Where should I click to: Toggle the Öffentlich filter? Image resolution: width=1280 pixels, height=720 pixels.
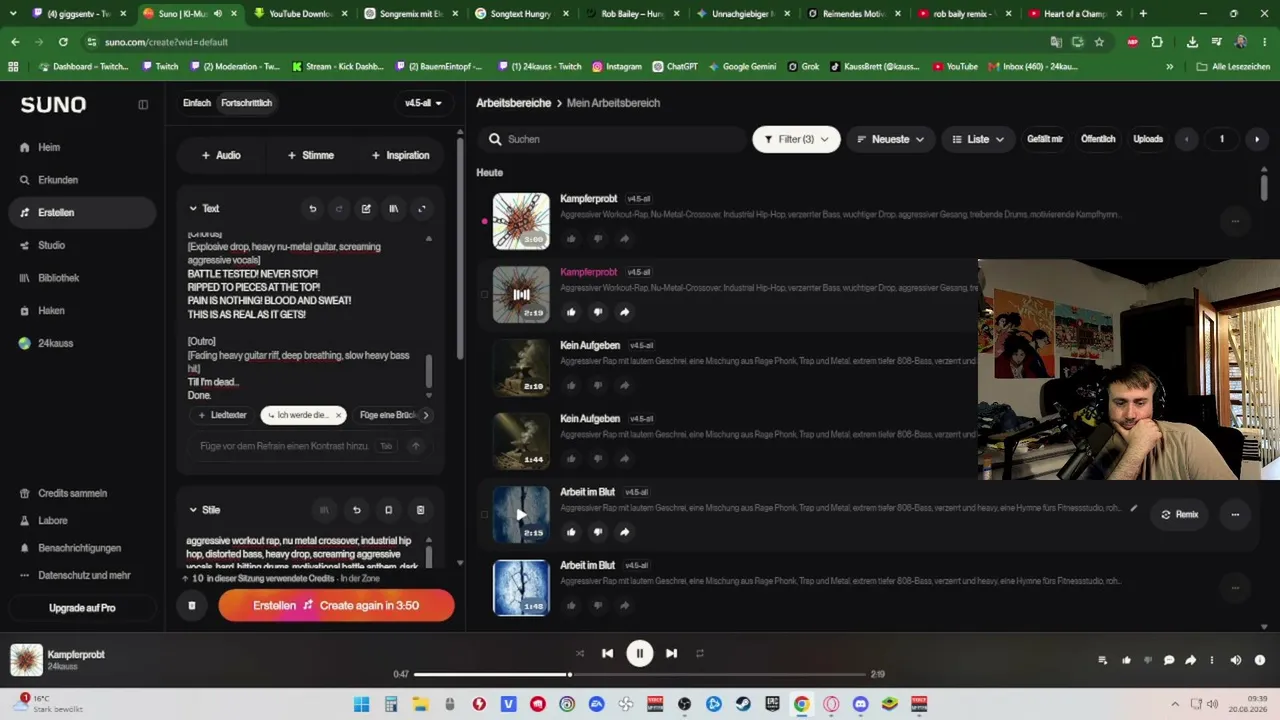(x=1098, y=139)
